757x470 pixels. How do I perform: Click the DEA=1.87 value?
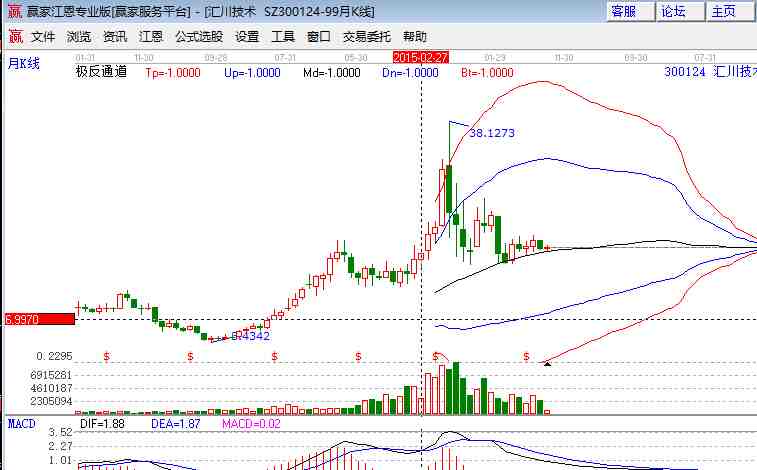click(x=175, y=424)
